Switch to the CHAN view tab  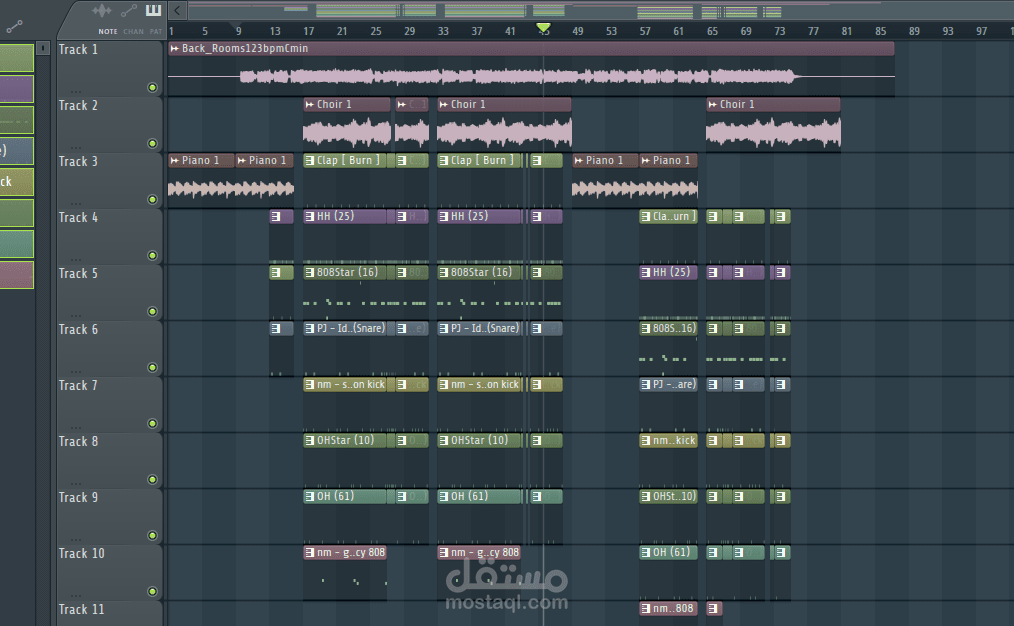pyautogui.click(x=133, y=31)
